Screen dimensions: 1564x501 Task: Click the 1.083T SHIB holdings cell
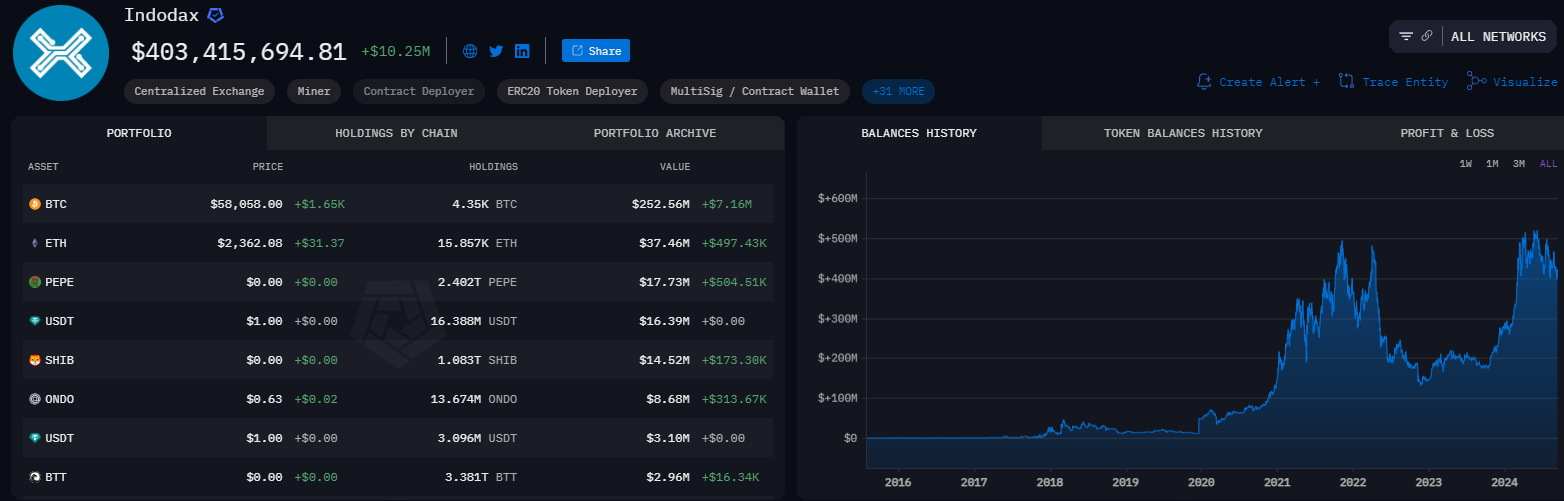pos(478,360)
